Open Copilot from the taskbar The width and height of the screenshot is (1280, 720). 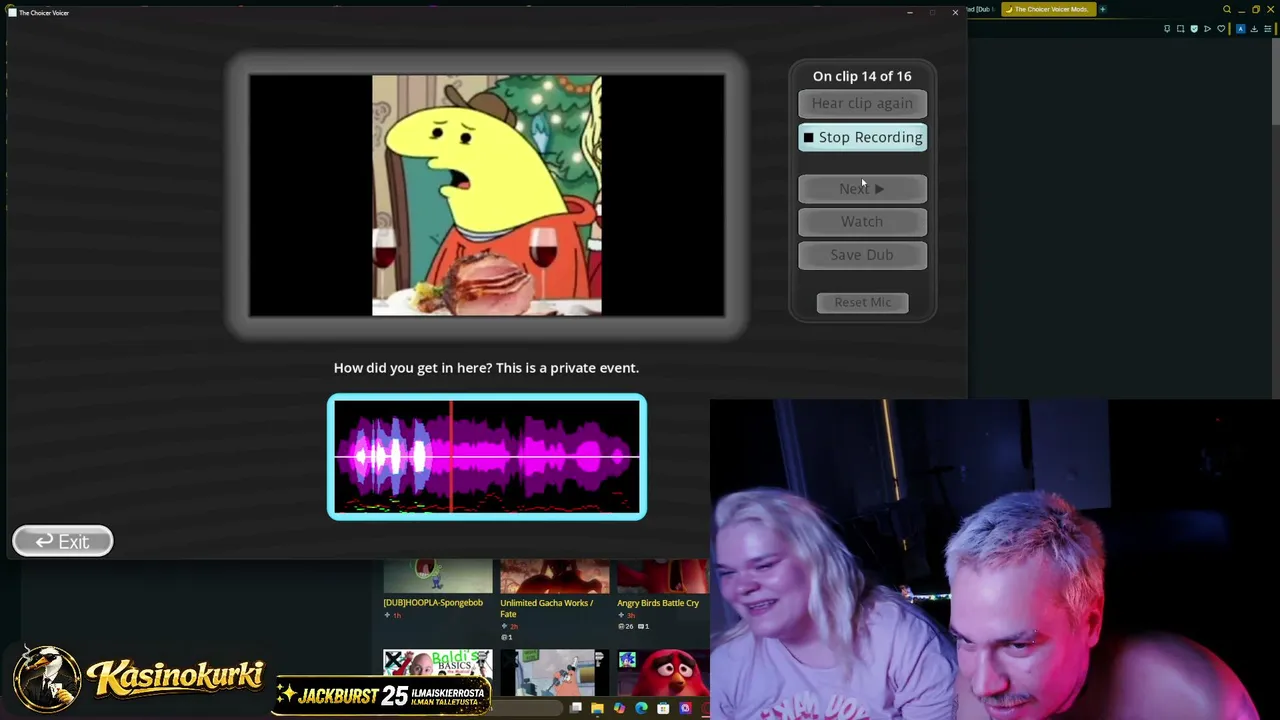pos(619,709)
